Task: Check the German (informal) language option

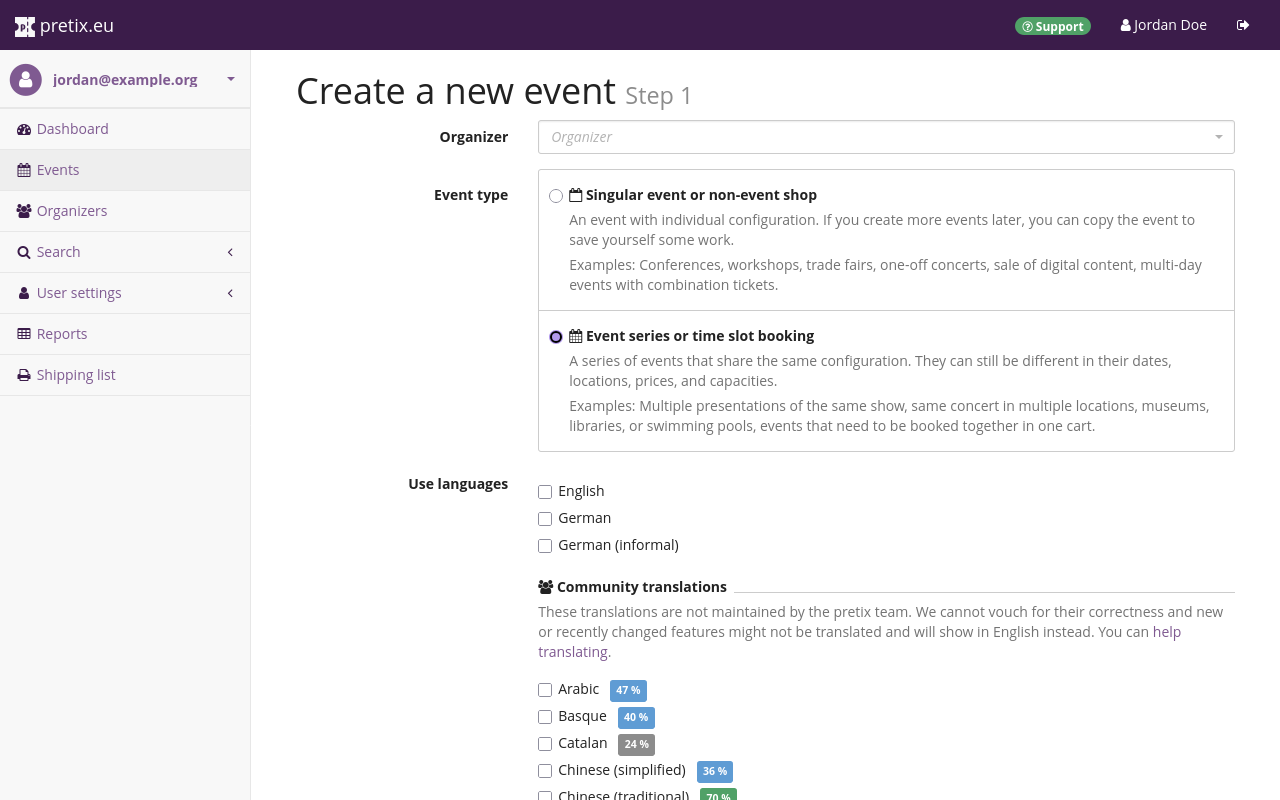Action: coord(545,546)
